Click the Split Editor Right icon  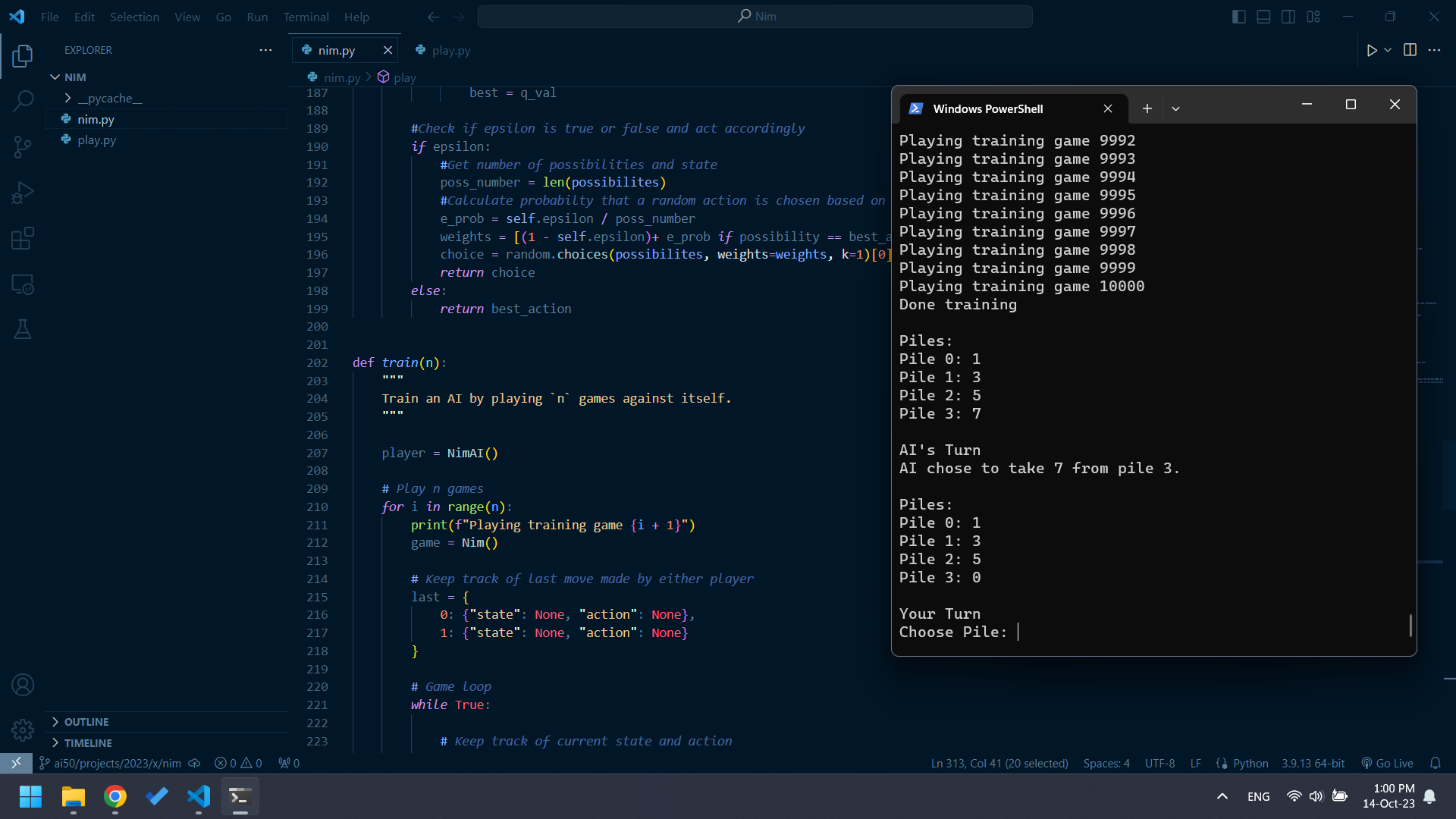click(x=1410, y=50)
